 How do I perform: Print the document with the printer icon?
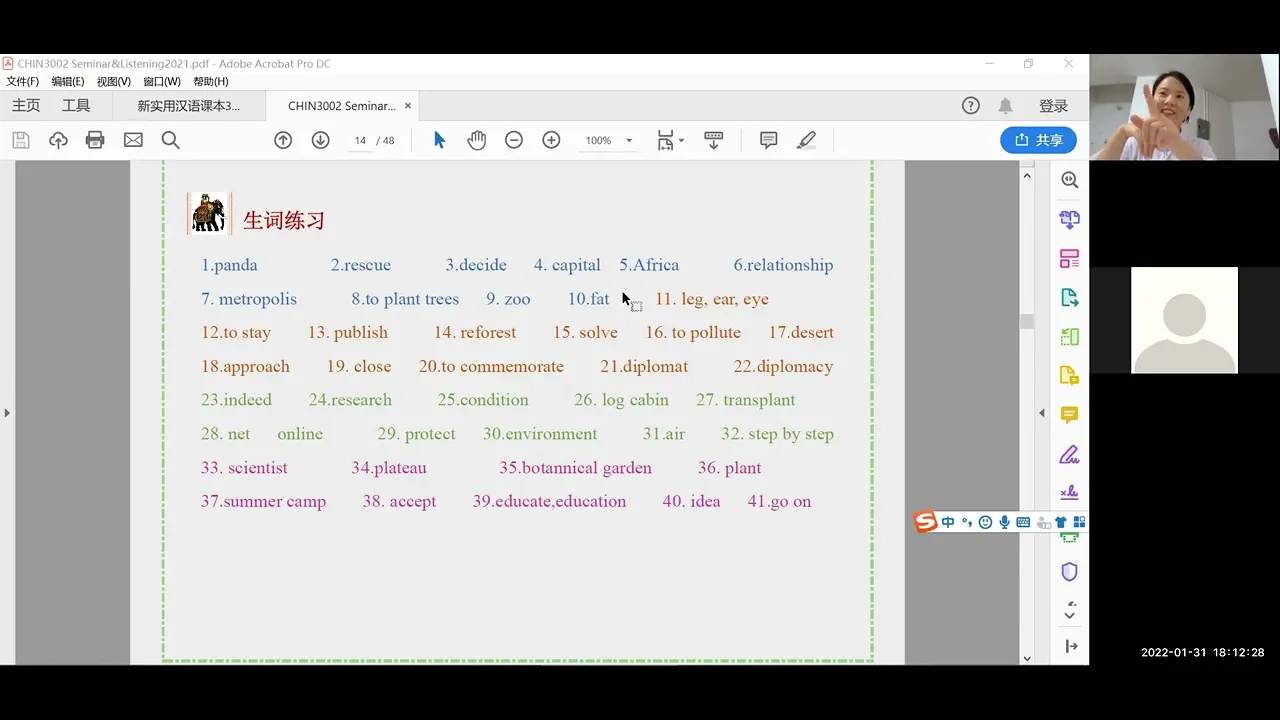[95, 140]
